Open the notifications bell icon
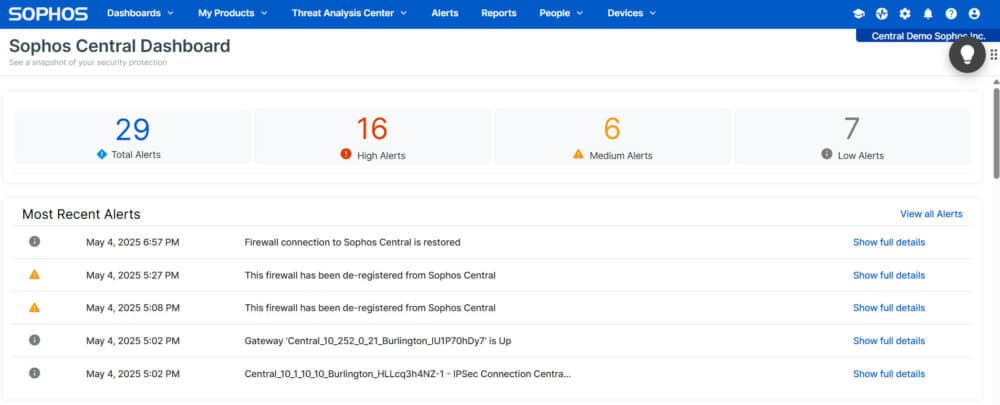The width and height of the screenshot is (1000, 405). tap(928, 13)
